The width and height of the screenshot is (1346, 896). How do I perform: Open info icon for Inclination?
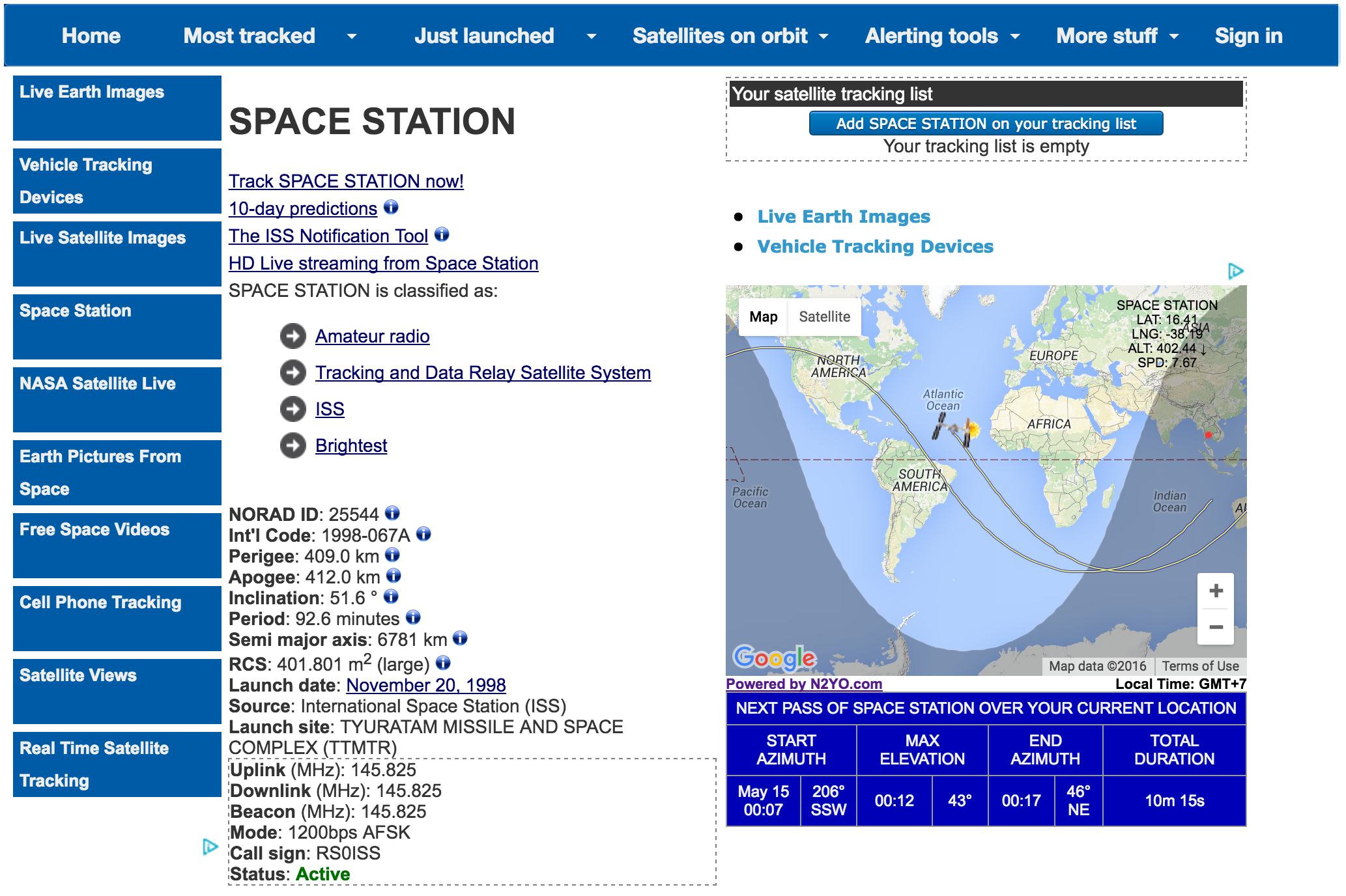pyautogui.click(x=391, y=596)
